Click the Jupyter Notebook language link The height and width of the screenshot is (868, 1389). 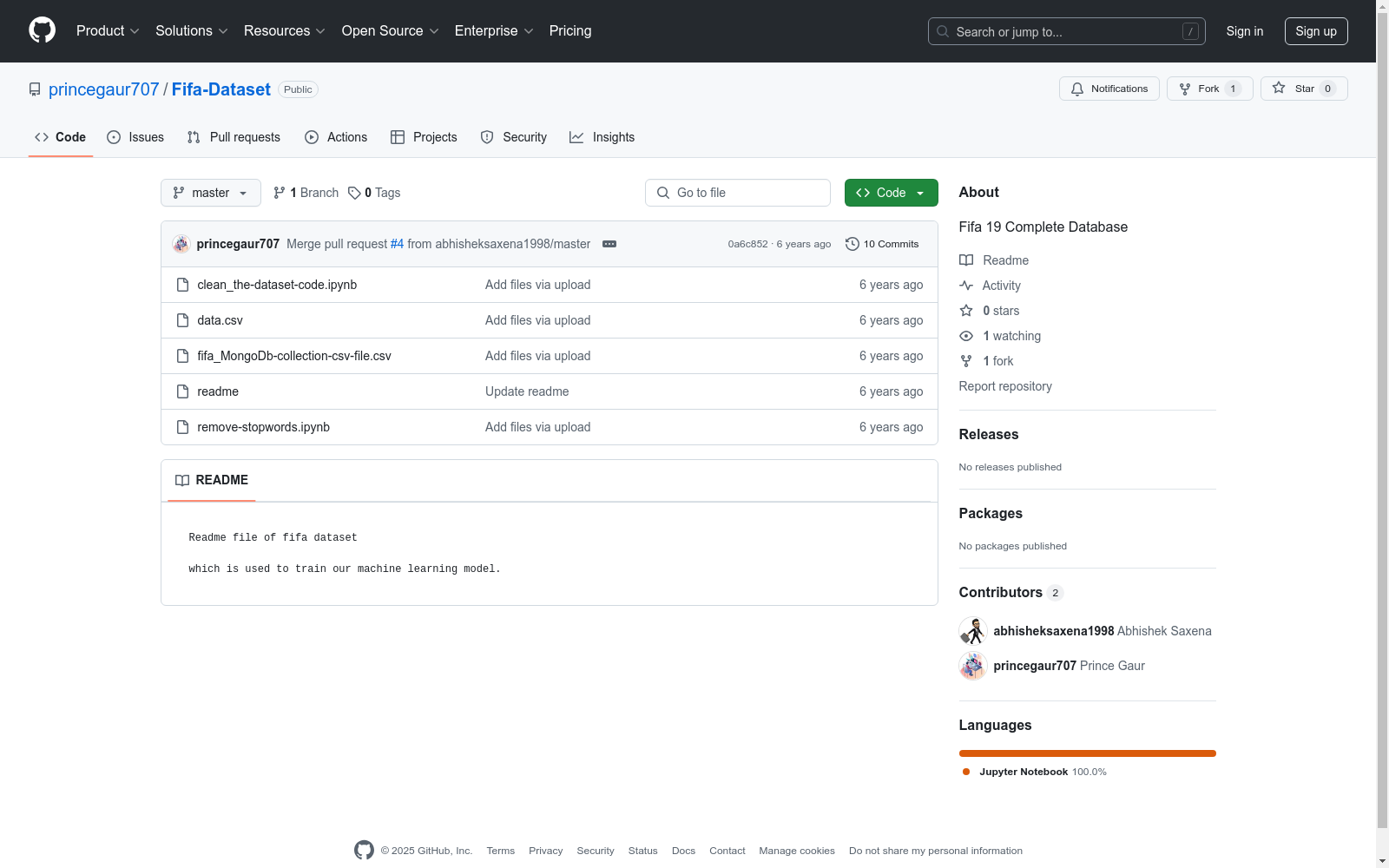click(x=1034, y=772)
